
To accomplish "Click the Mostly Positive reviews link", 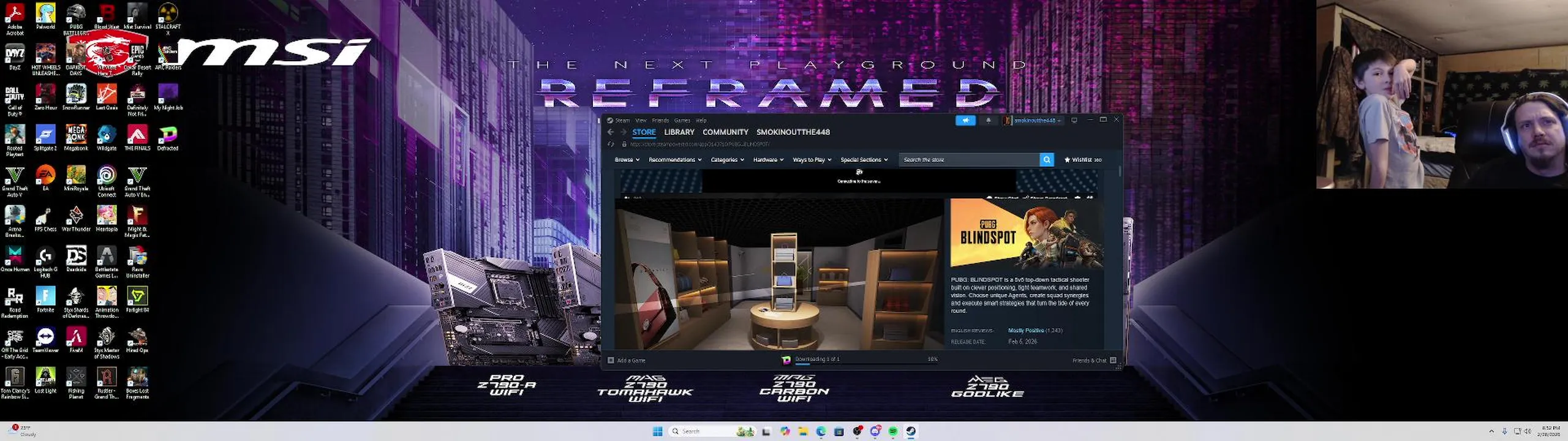I will point(1026,331).
